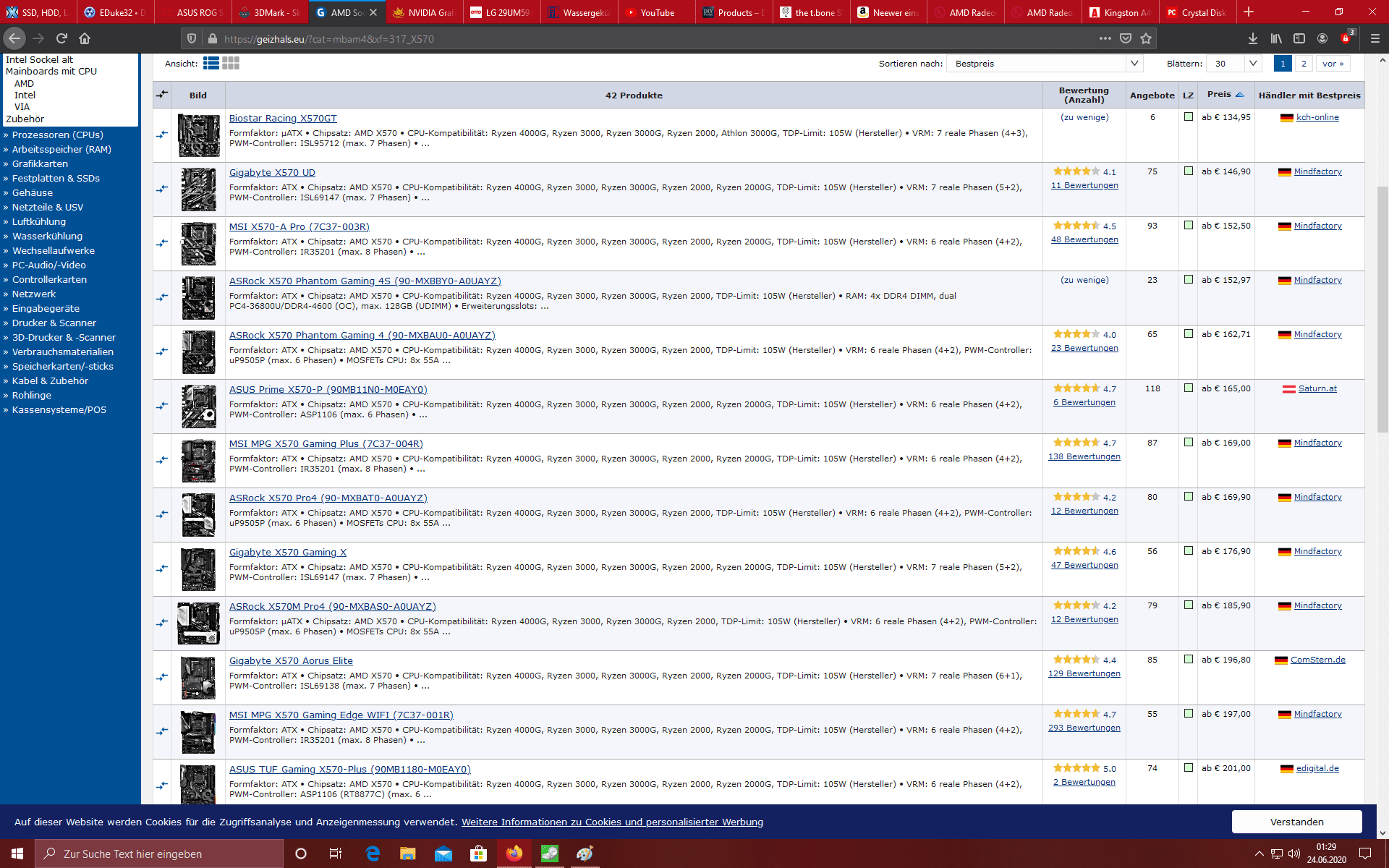Open Blättern items-per-page dropdown showing 30
Screen dimensions: 1389x868
[1233, 64]
